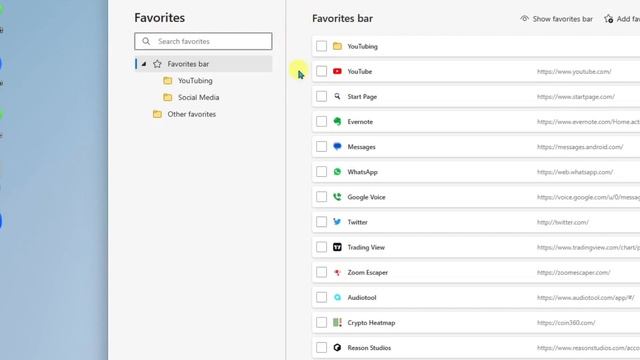Select Favorites bar in sidebar tree

(x=203, y=64)
